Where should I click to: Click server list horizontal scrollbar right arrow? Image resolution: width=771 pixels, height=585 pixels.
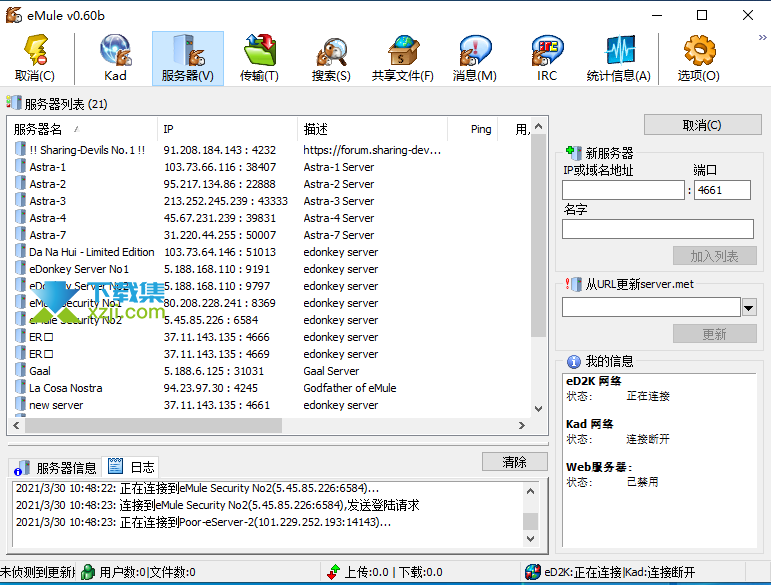[x=522, y=425]
